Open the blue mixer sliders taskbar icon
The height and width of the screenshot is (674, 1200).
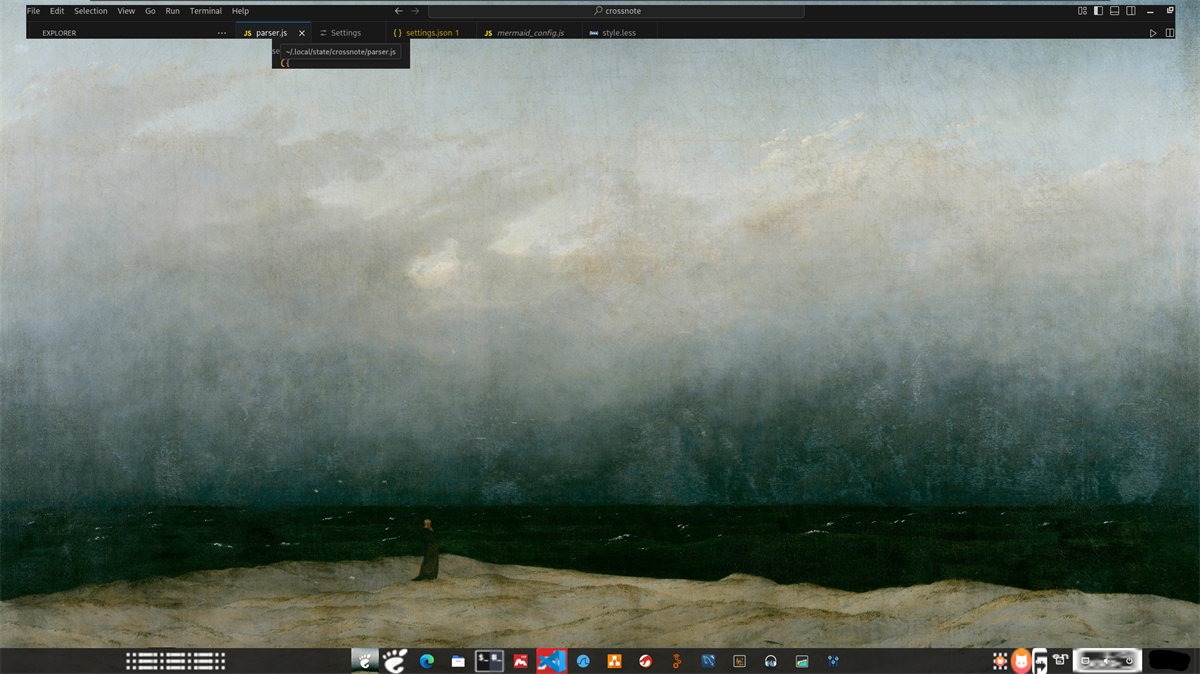coord(833,661)
